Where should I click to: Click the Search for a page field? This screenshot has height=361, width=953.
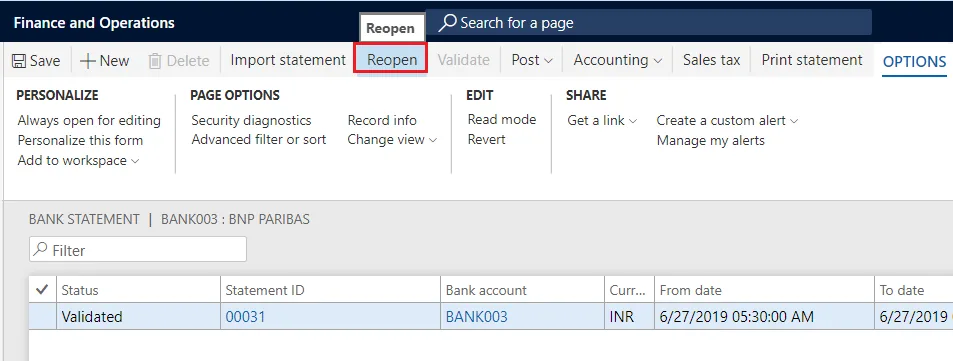pyautogui.click(x=649, y=23)
